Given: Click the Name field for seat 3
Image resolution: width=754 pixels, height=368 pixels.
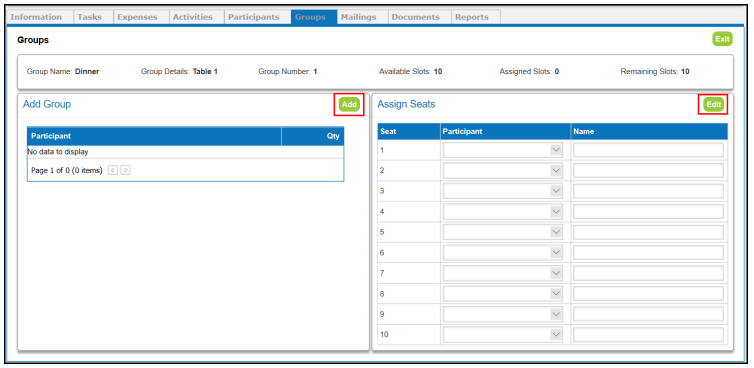Looking at the screenshot, I should point(648,191).
